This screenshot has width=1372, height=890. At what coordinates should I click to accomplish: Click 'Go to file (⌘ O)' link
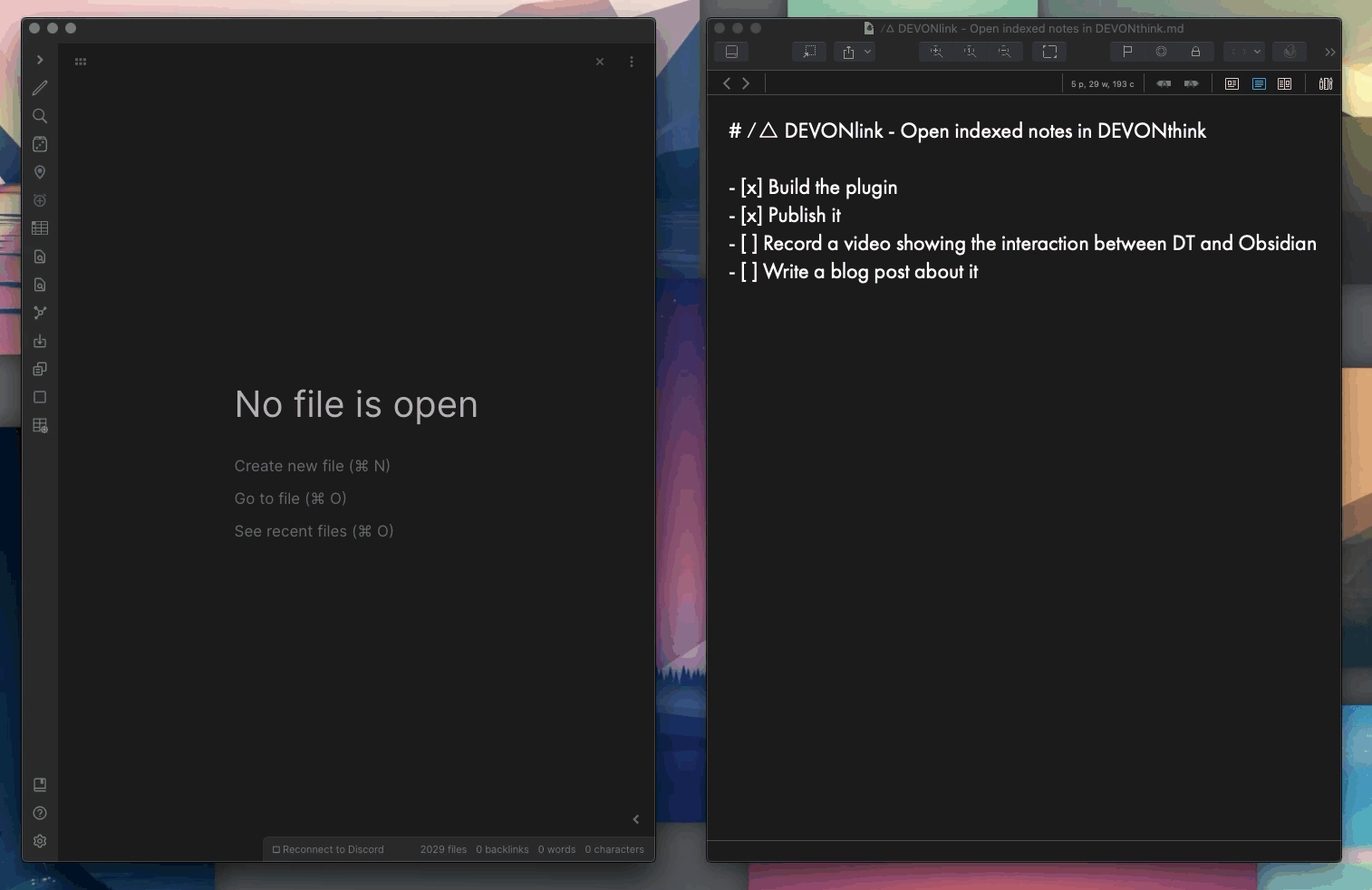pos(291,498)
